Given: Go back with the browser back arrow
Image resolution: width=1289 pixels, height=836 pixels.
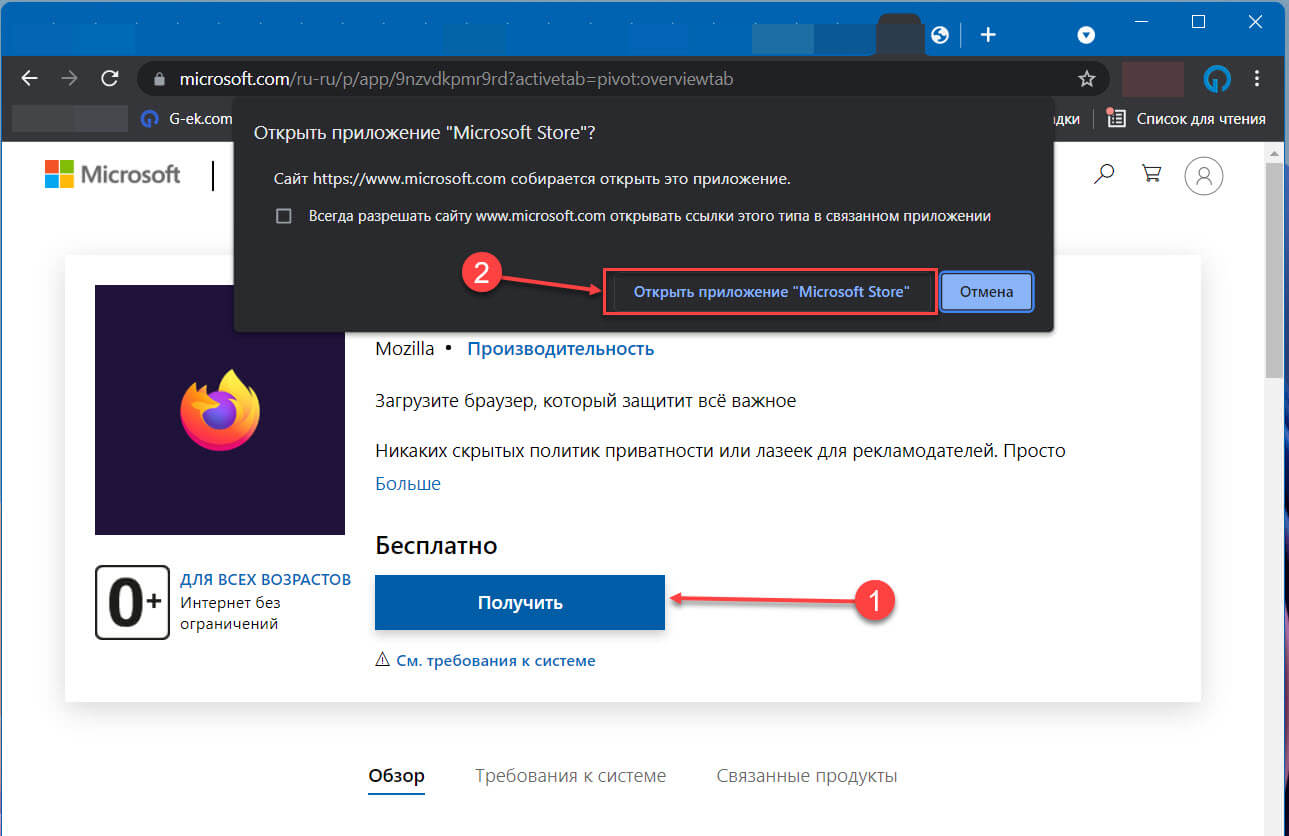Looking at the screenshot, I should point(29,78).
